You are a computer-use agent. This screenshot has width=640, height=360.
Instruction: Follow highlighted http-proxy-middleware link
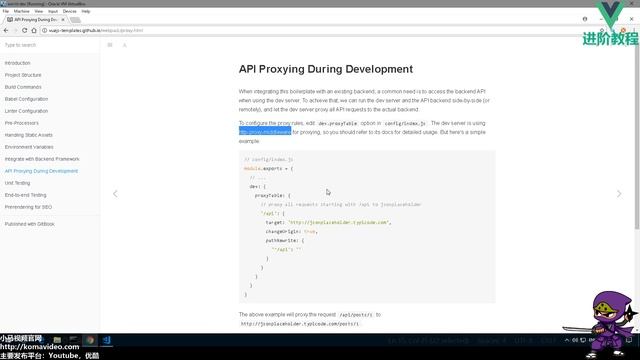265,132
